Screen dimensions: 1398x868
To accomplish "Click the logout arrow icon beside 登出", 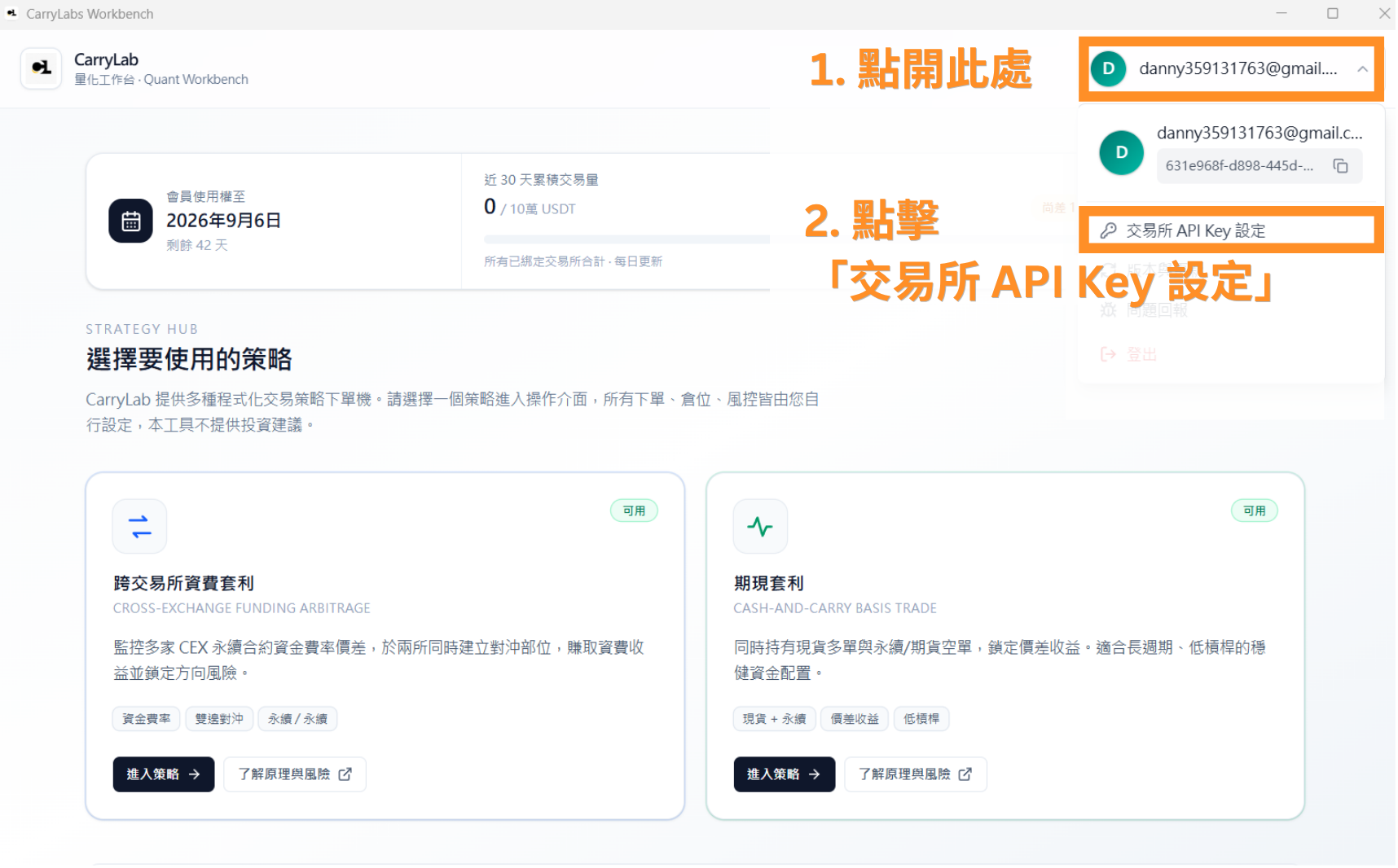I will pos(1108,354).
